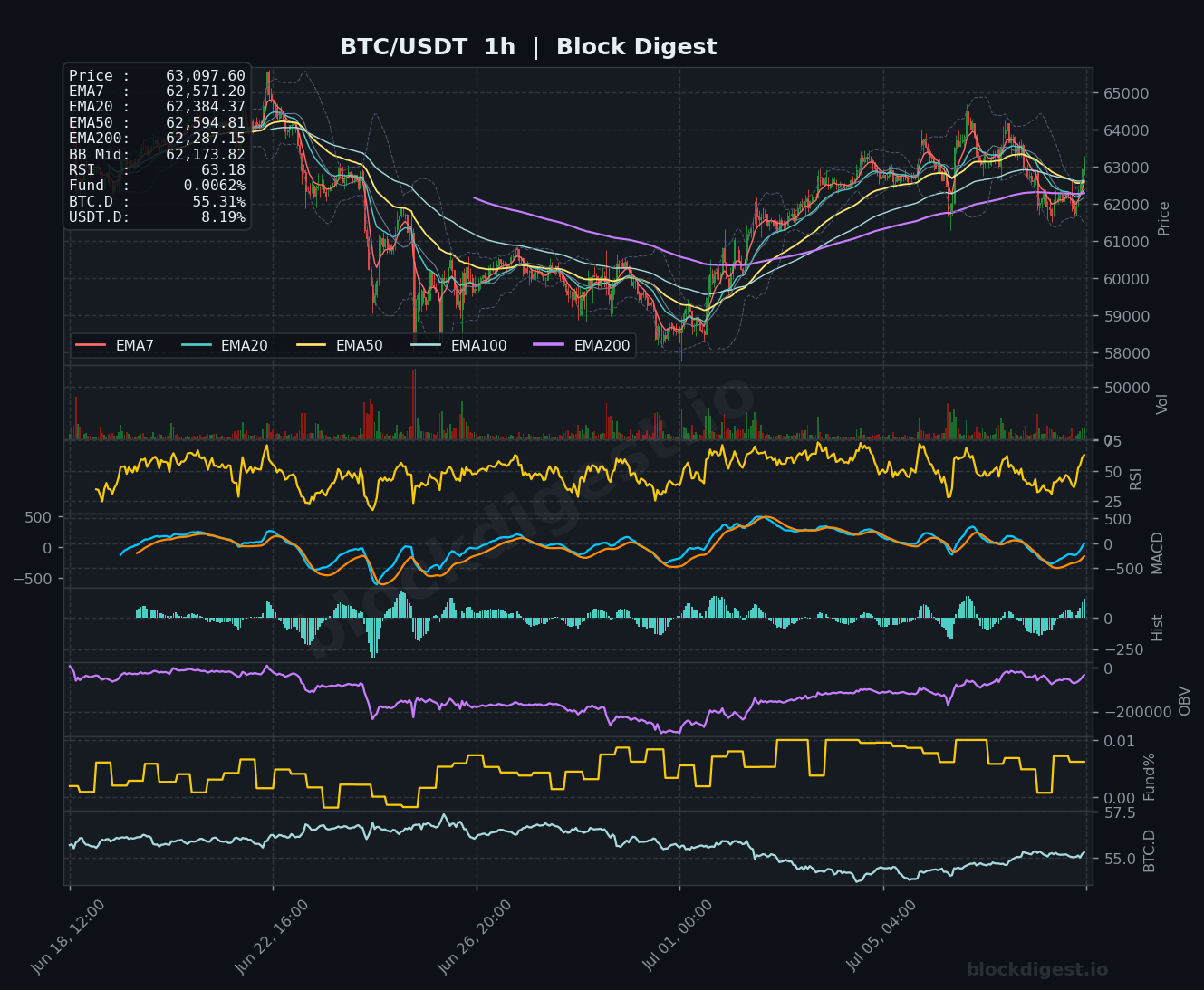
Task: Click the Hist axis title
Action: coord(1158,628)
